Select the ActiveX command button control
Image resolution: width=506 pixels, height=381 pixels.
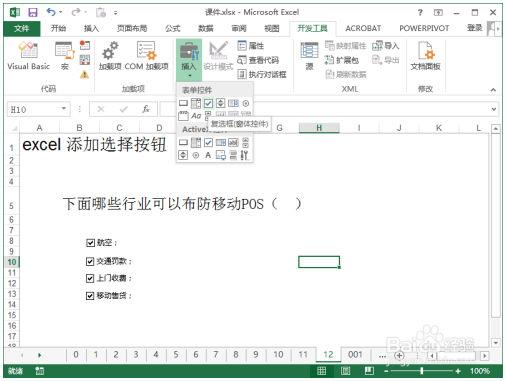click(x=183, y=143)
